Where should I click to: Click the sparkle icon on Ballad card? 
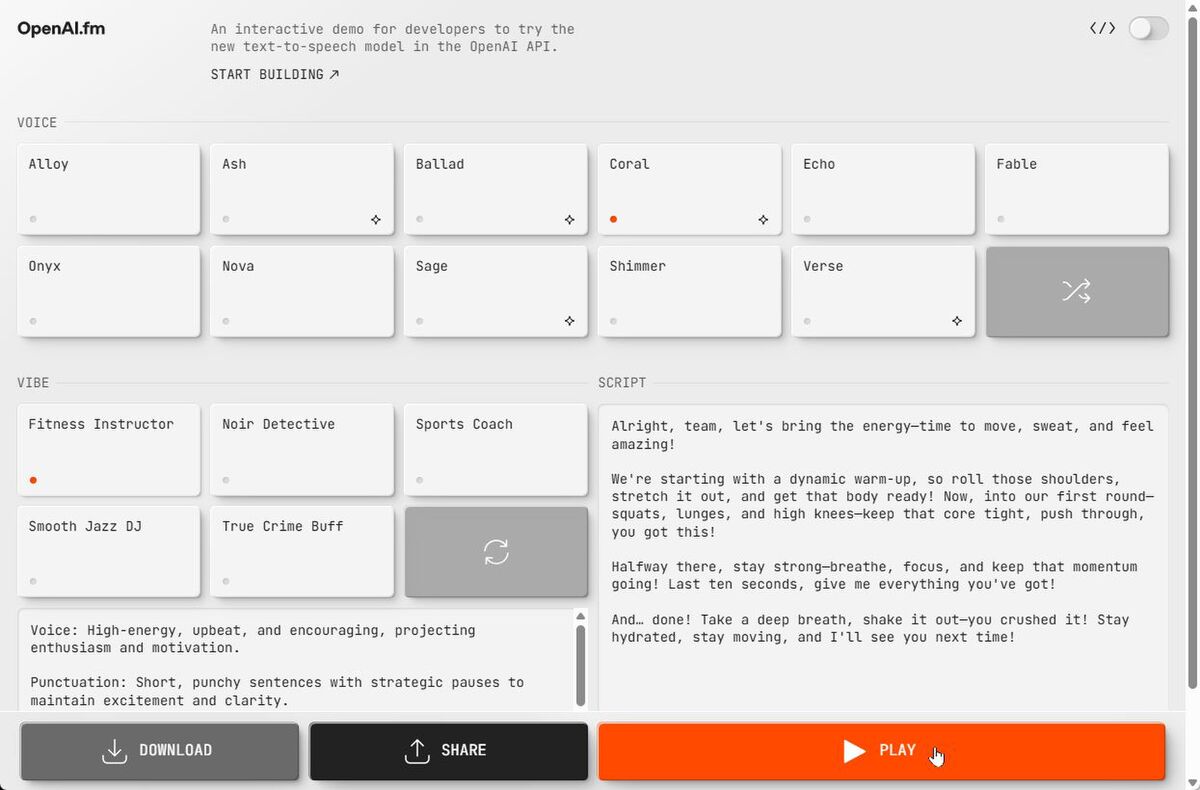point(569,219)
